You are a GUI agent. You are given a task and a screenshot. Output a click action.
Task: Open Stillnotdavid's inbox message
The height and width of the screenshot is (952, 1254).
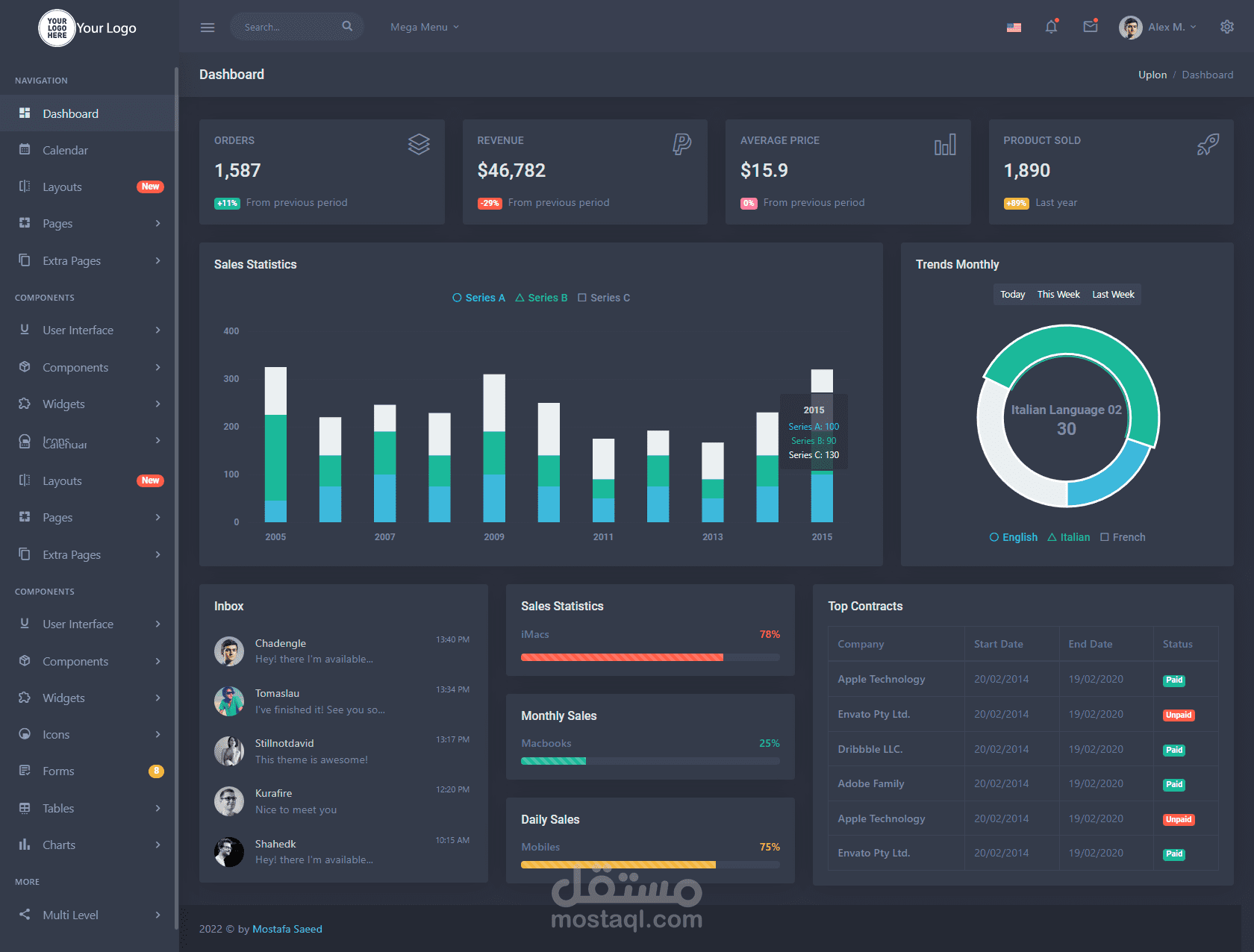(x=343, y=751)
